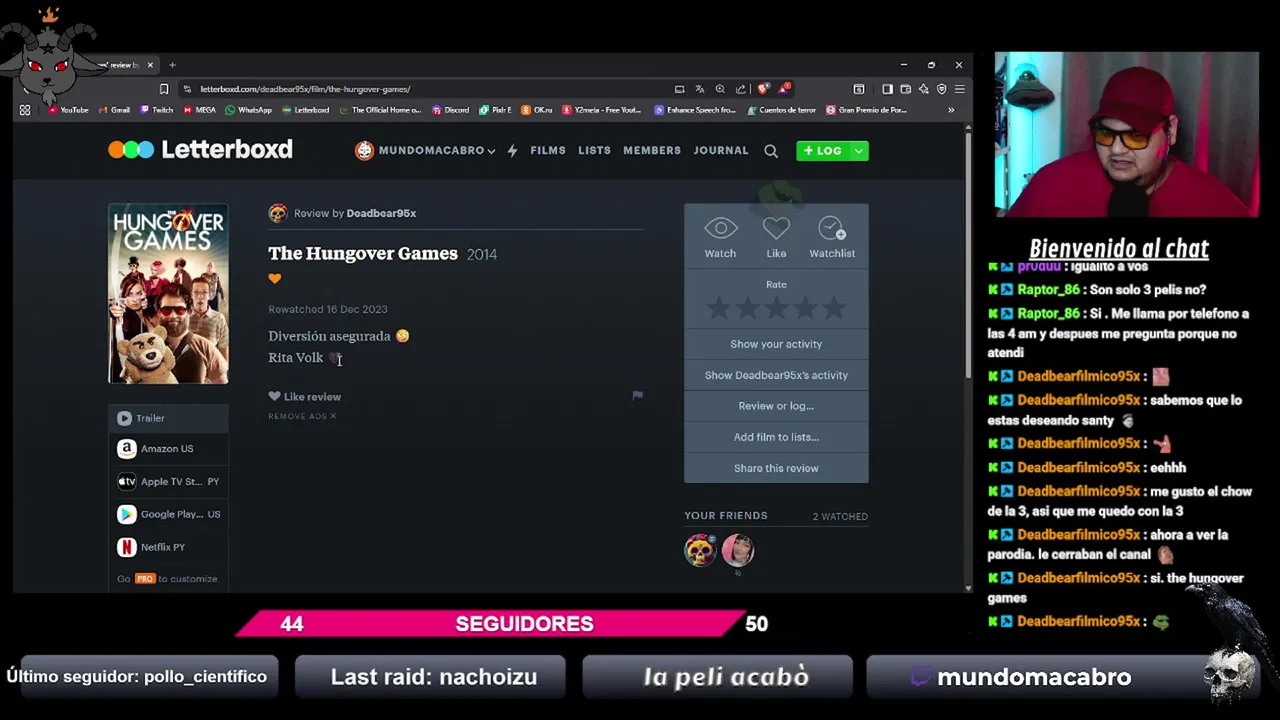Open browser hamburger menu

[959, 89]
